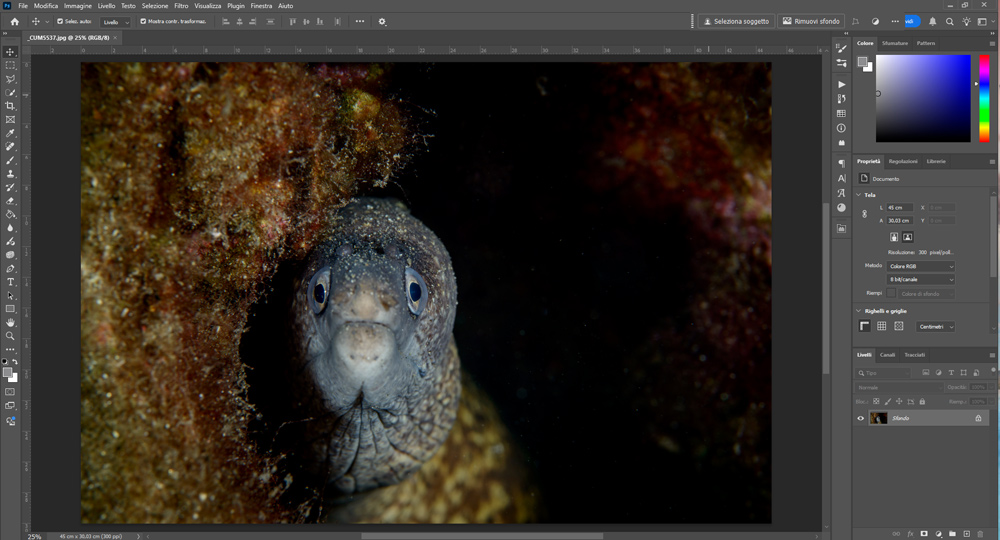Choose the Horizontal Type tool
The height and width of the screenshot is (540, 1000).
point(10,282)
